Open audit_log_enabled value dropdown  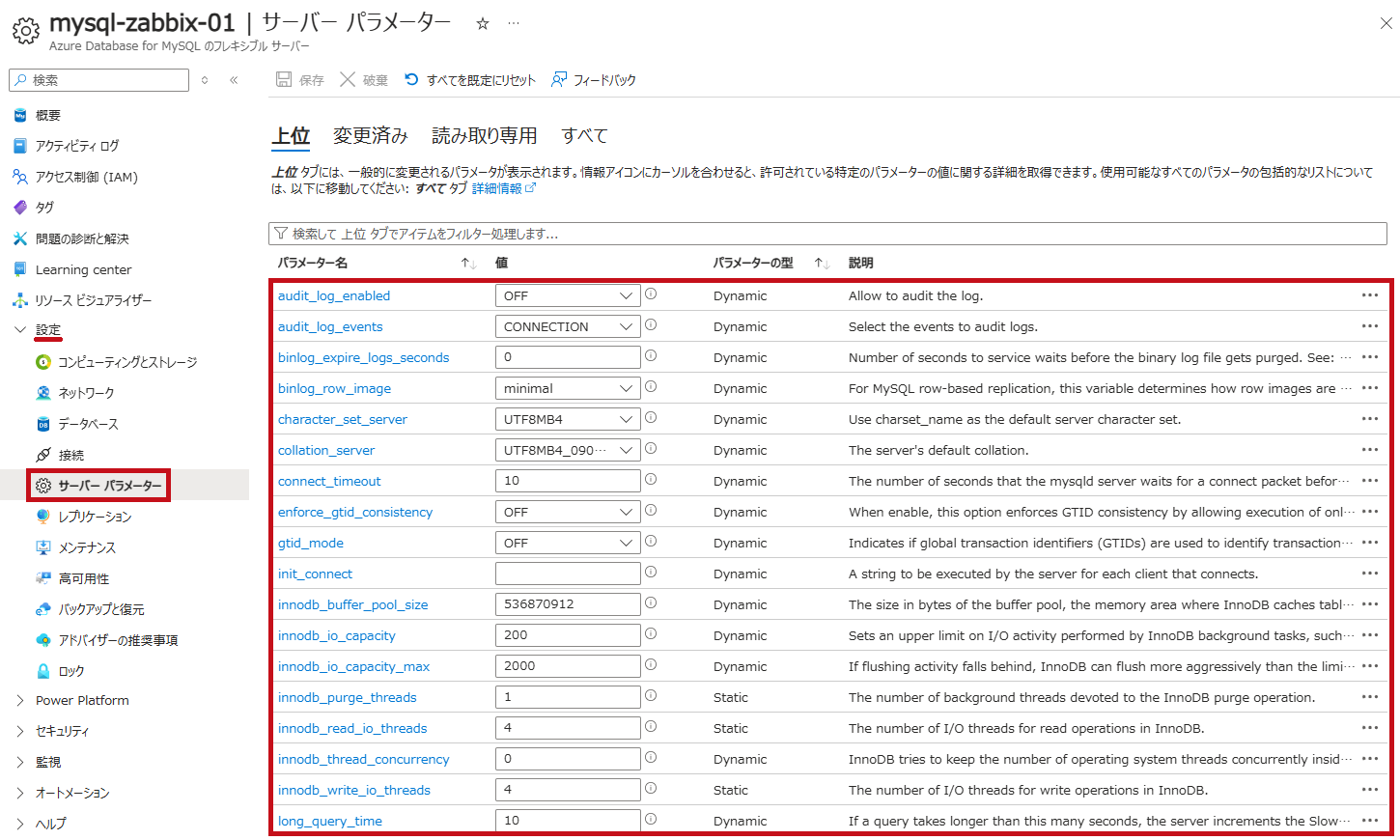pos(568,295)
